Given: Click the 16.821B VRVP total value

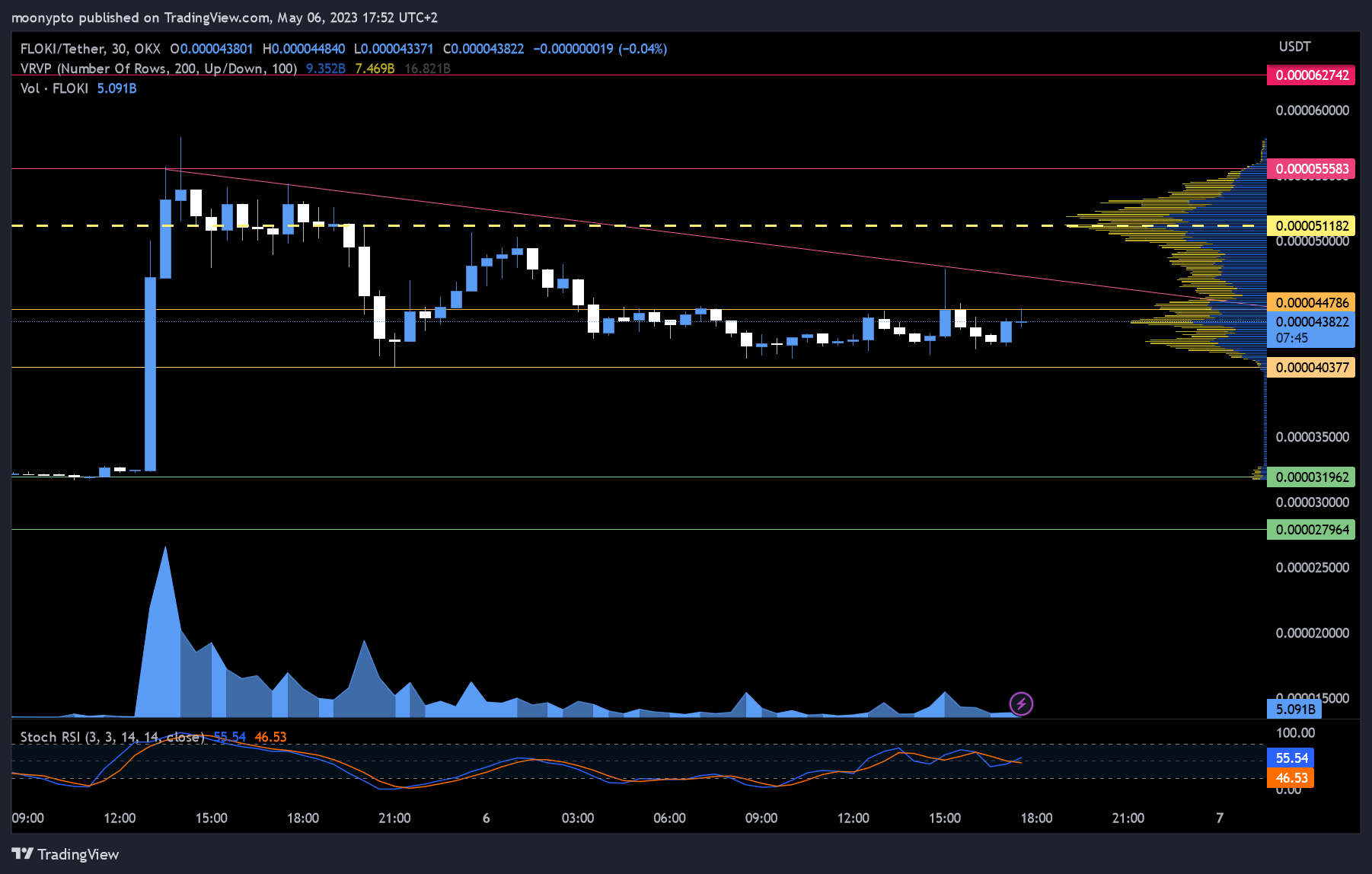Looking at the screenshot, I should [427, 69].
